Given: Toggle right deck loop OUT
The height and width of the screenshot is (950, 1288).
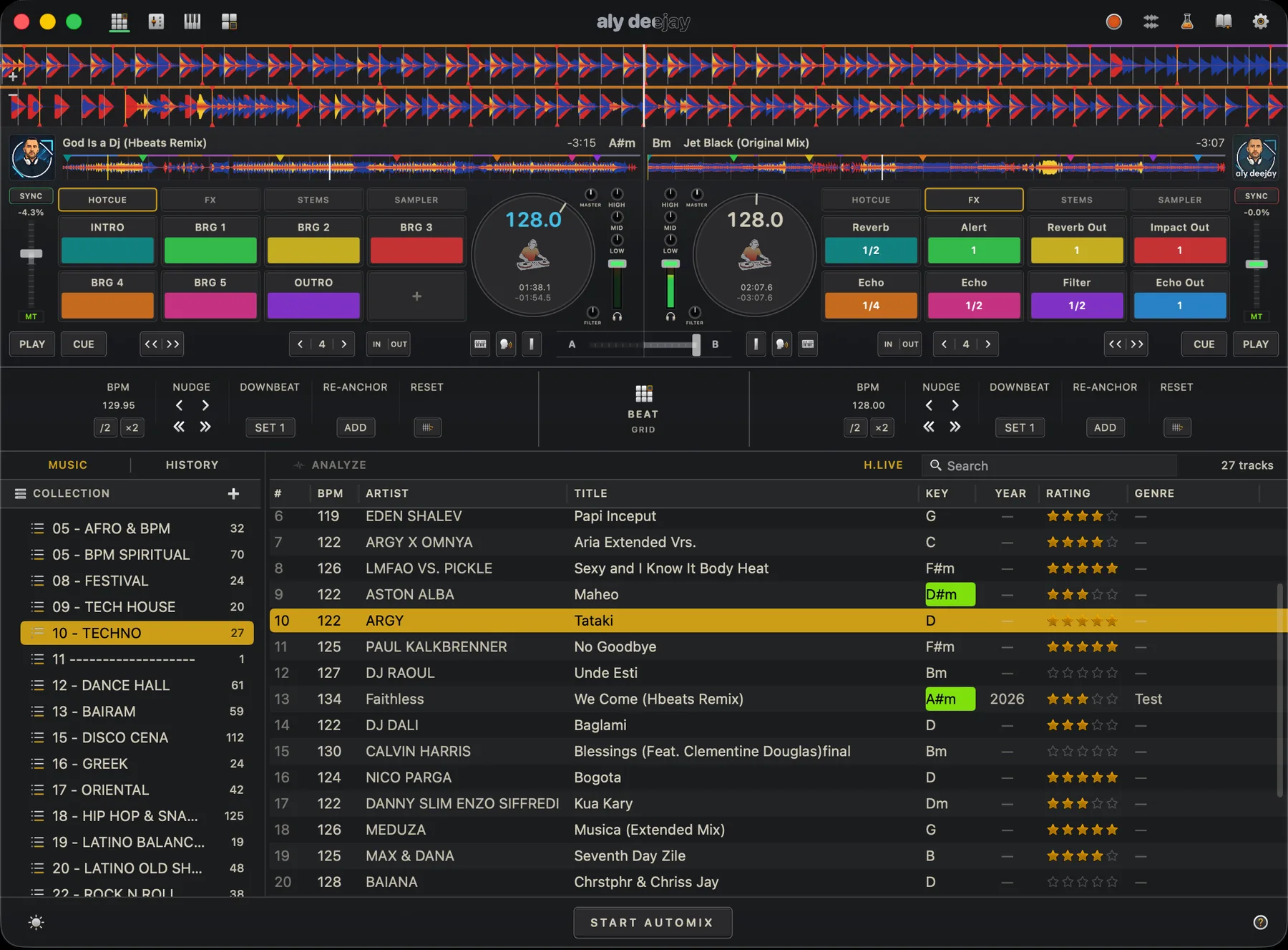Looking at the screenshot, I should pyautogui.click(x=910, y=344).
